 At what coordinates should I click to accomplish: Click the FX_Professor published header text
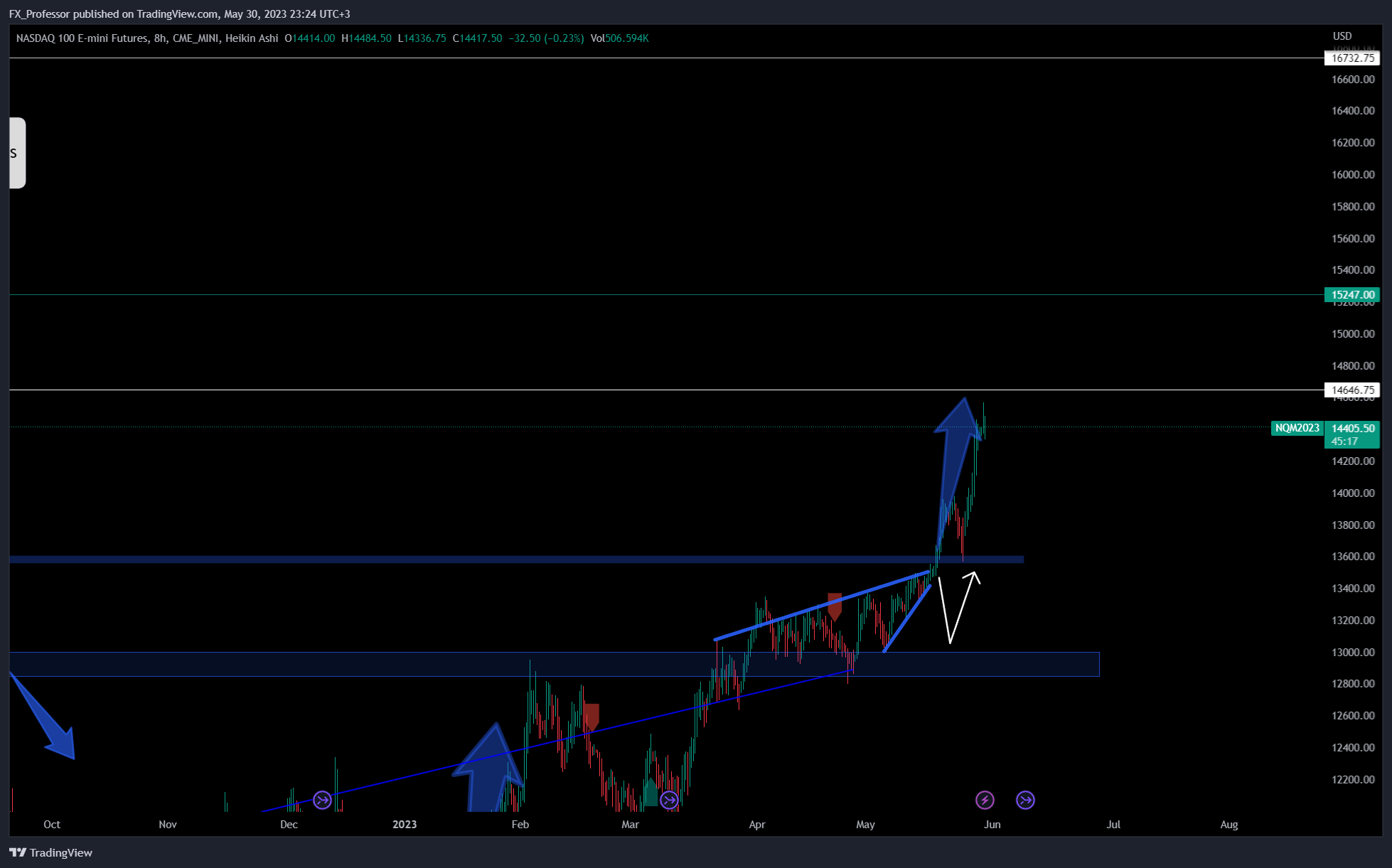coord(179,14)
